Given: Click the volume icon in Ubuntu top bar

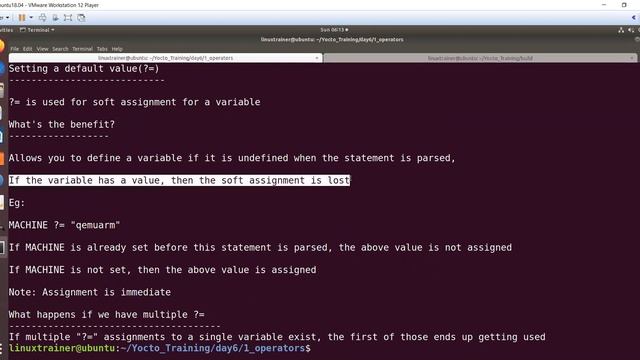Looking at the screenshot, I should coord(631,30).
